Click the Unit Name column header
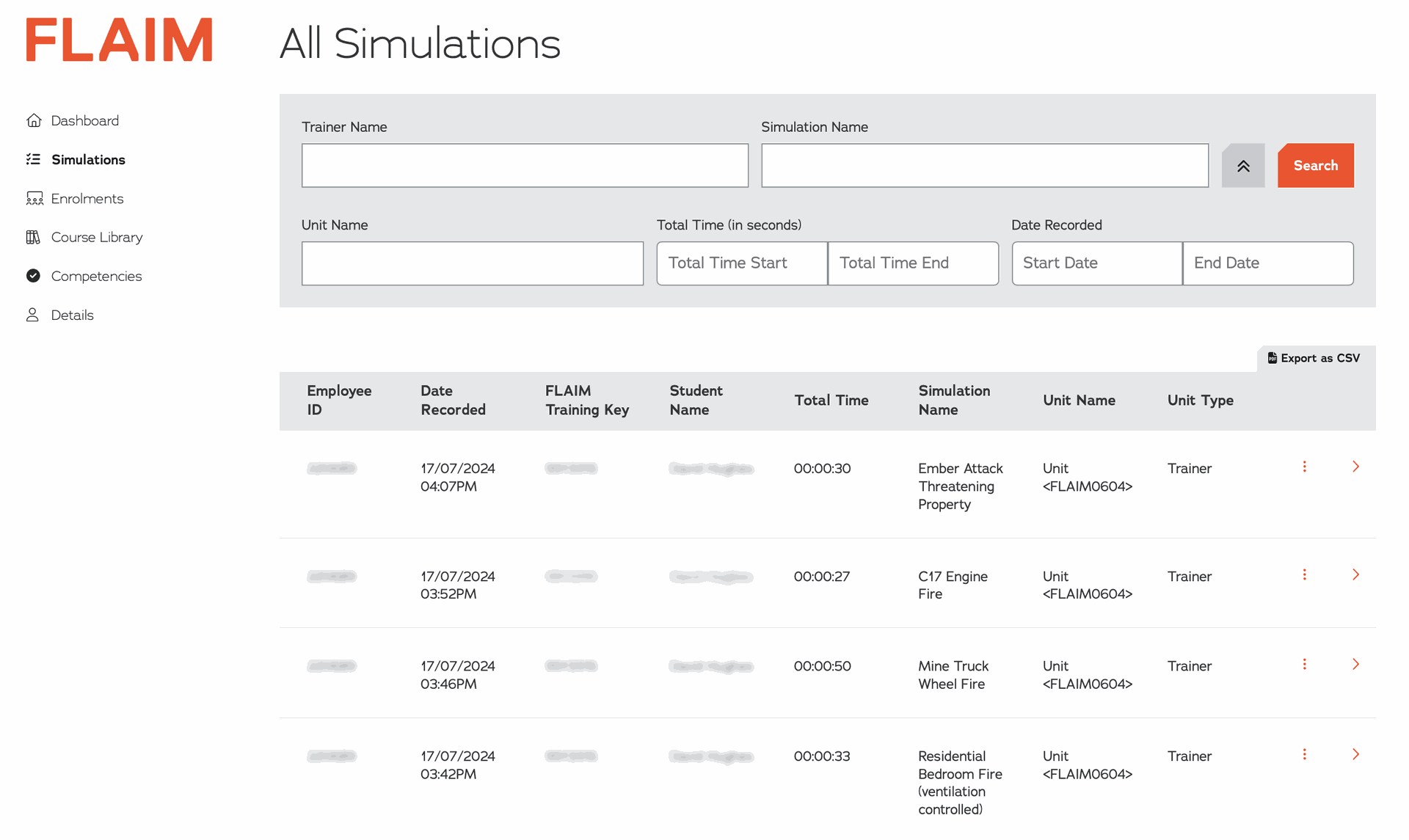Viewport: 1409px width, 840px height. click(x=1079, y=401)
